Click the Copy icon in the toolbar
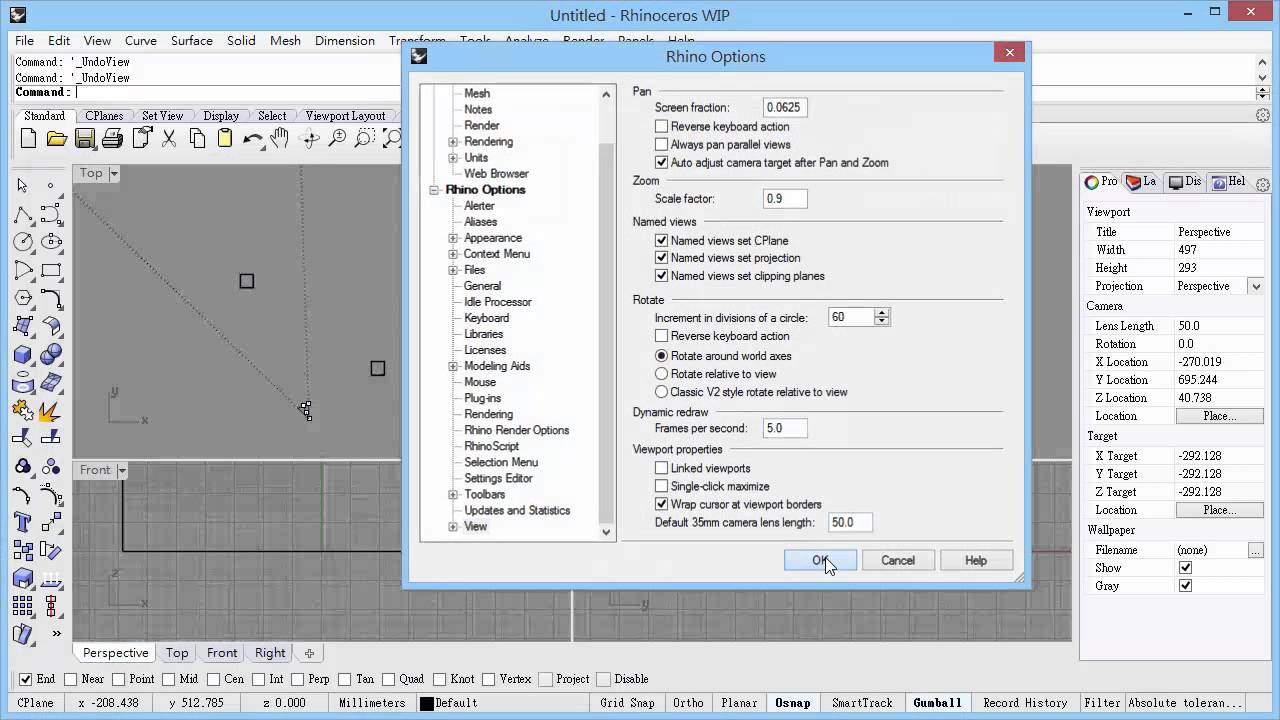Screen dimensions: 1280x720 pos(197,139)
